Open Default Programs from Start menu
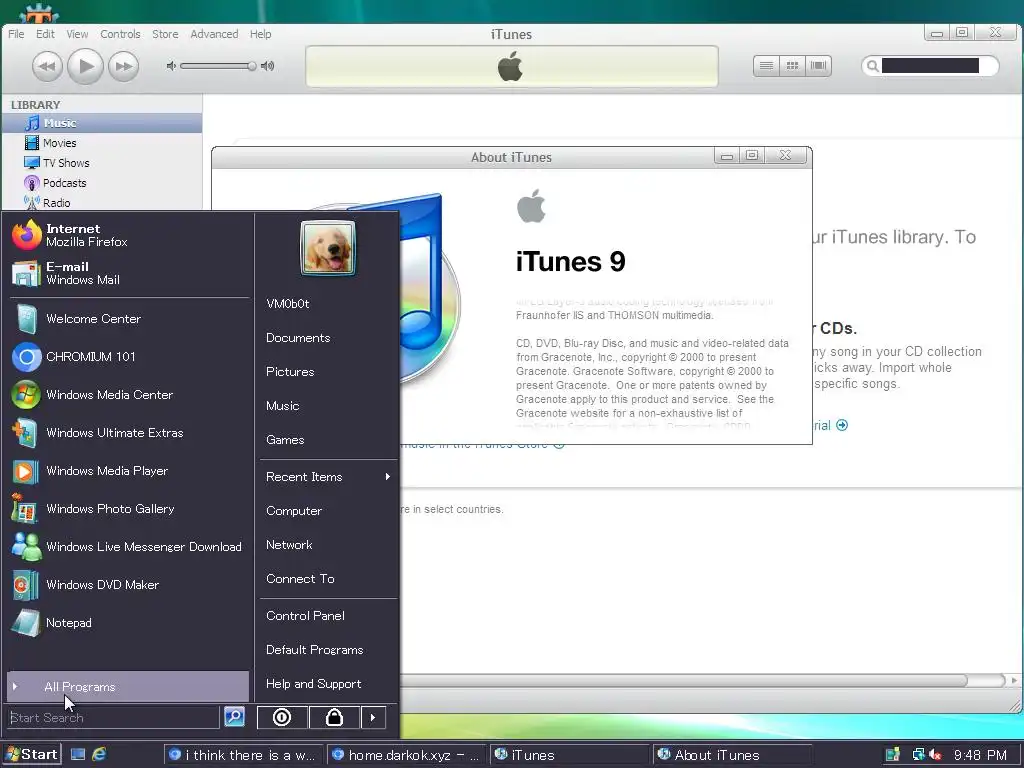 328,650
